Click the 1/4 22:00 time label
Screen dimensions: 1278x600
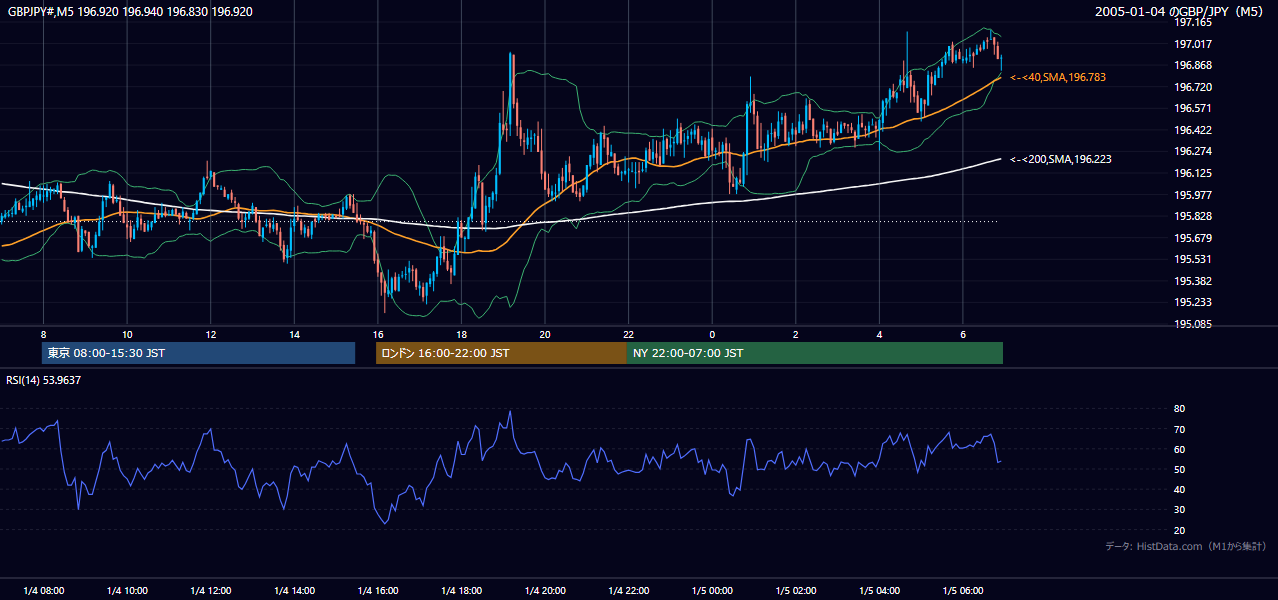coord(629,590)
